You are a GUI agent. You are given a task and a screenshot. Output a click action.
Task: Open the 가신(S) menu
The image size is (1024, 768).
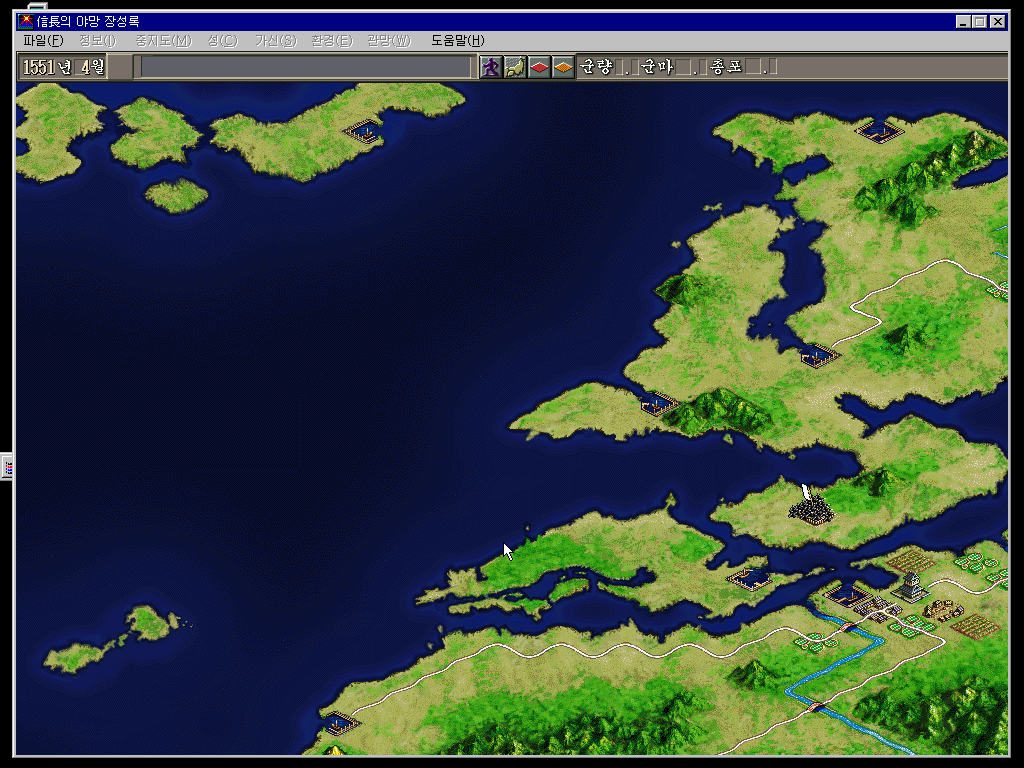tap(276, 40)
